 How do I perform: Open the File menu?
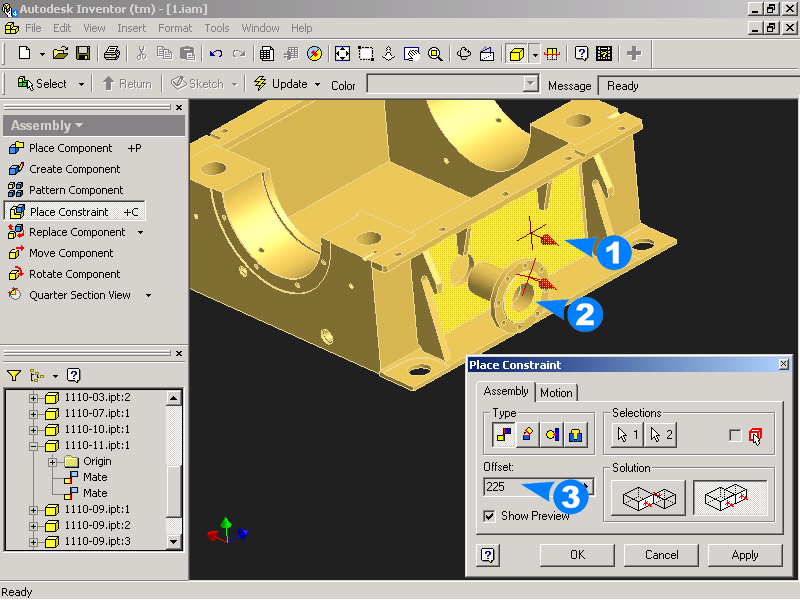click(x=33, y=28)
